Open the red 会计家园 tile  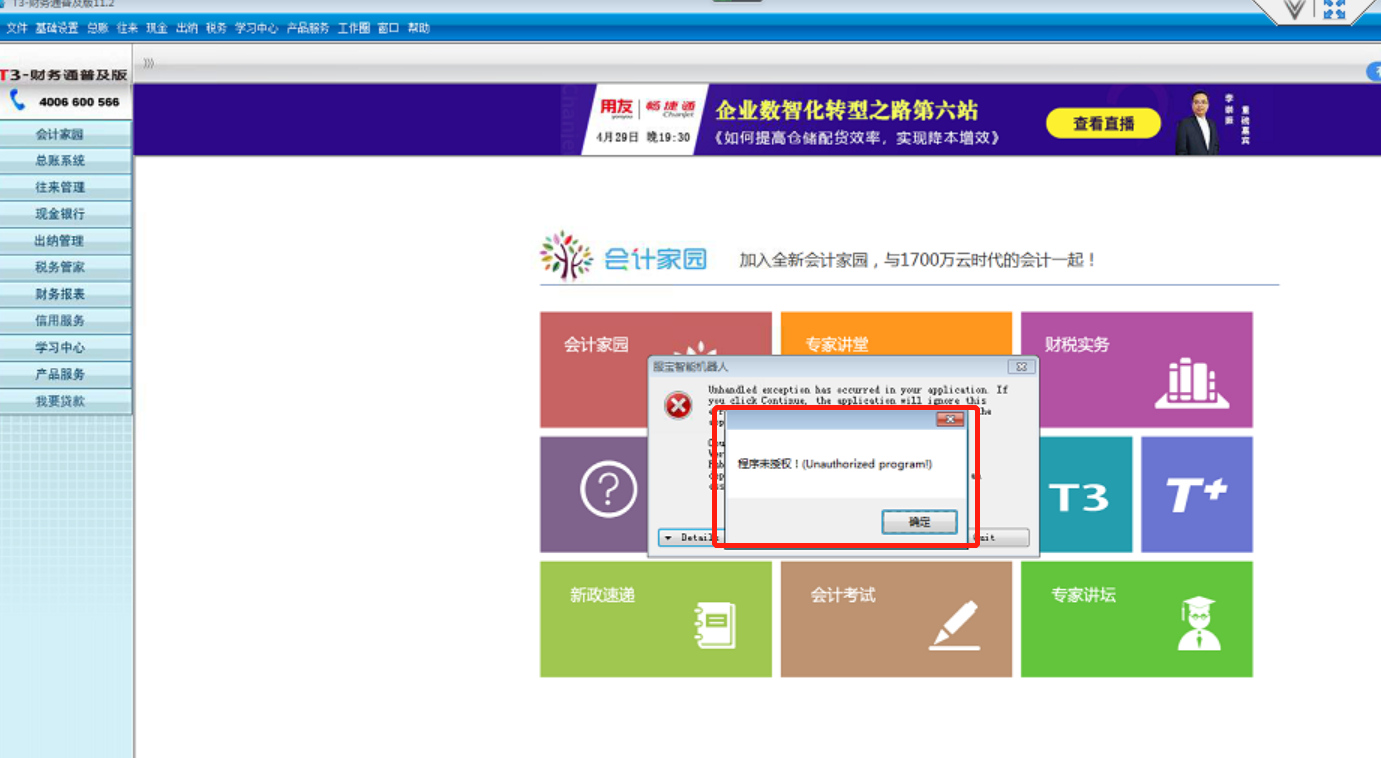pyautogui.click(x=656, y=370)
